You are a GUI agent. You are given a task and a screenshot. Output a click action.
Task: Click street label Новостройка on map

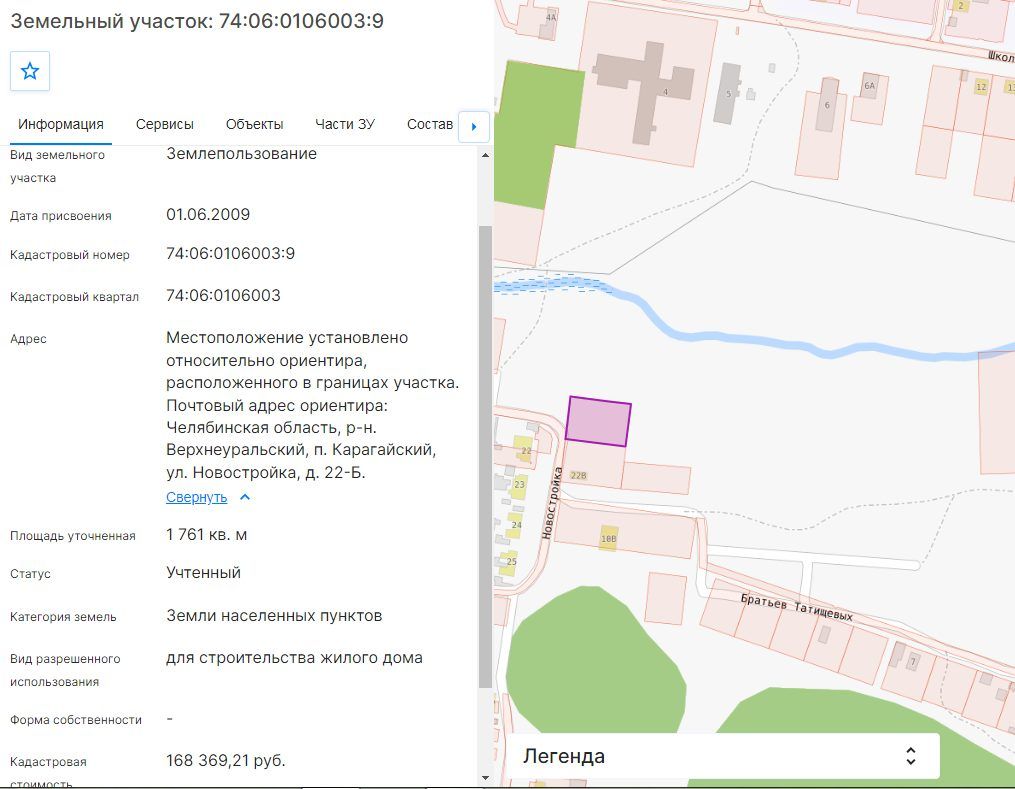[552, 503]
